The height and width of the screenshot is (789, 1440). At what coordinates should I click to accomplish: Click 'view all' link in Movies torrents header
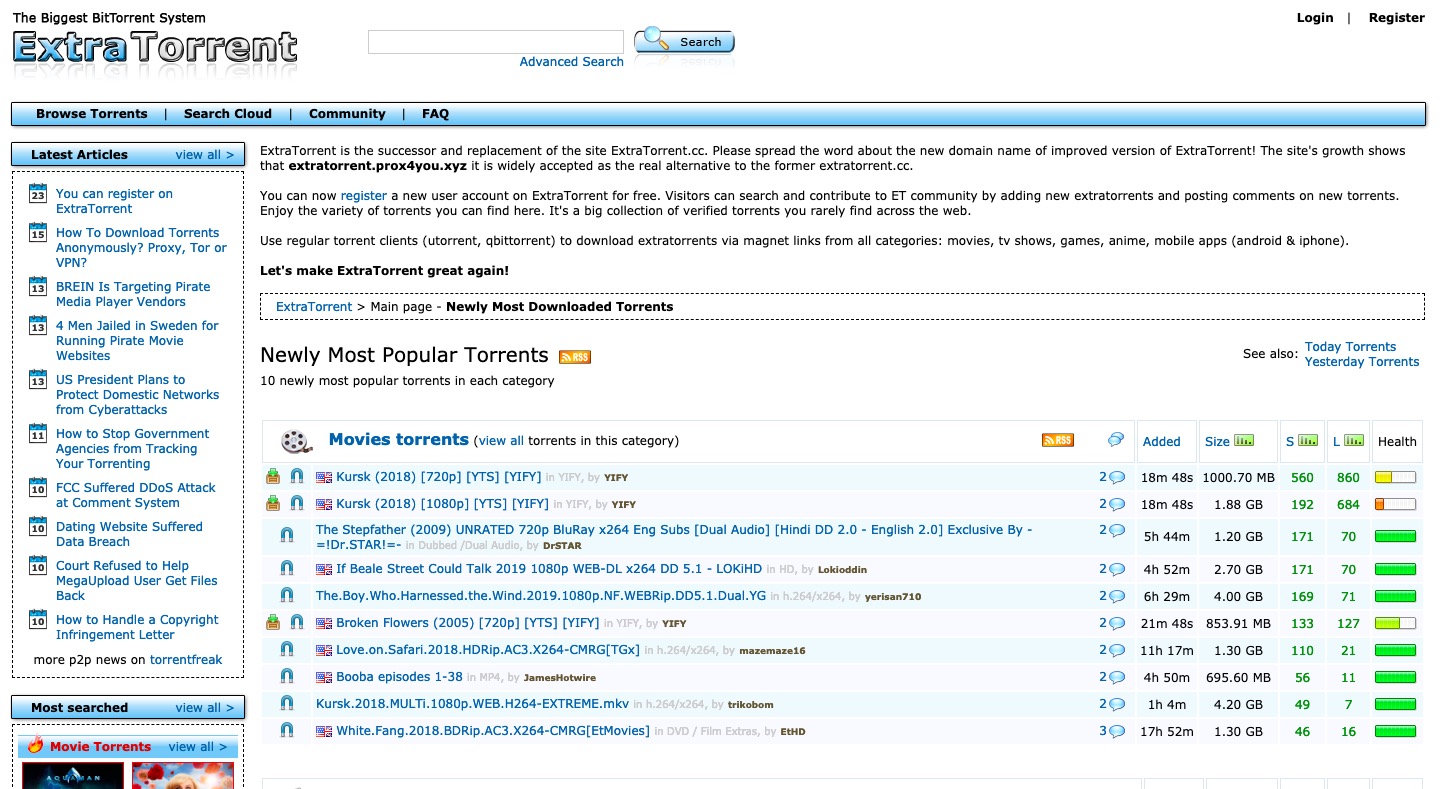tap(501, 441)
